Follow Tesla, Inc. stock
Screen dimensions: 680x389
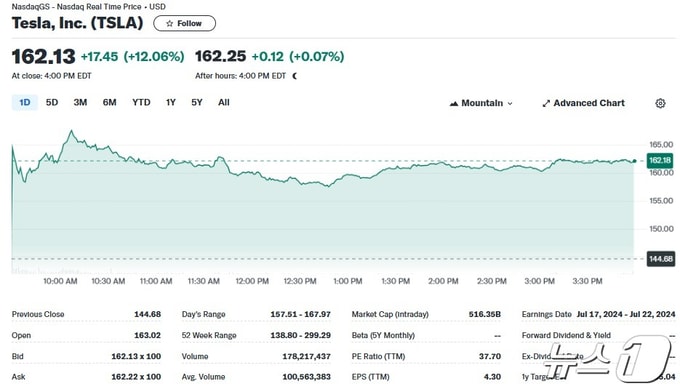(x=184, y=23)
